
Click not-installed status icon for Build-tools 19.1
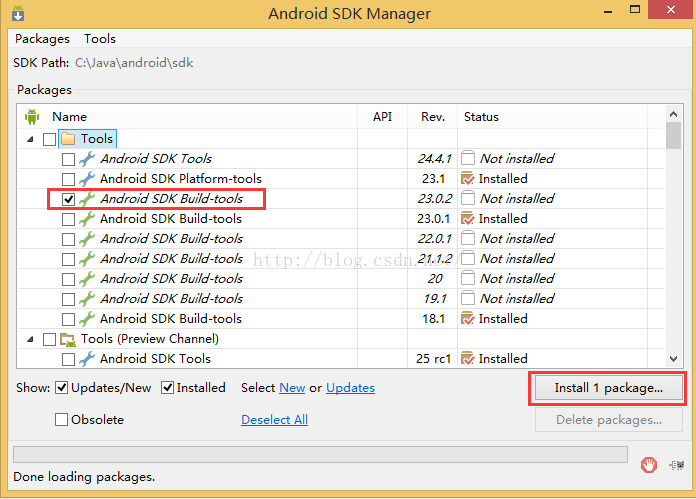[x=468, y=298]
